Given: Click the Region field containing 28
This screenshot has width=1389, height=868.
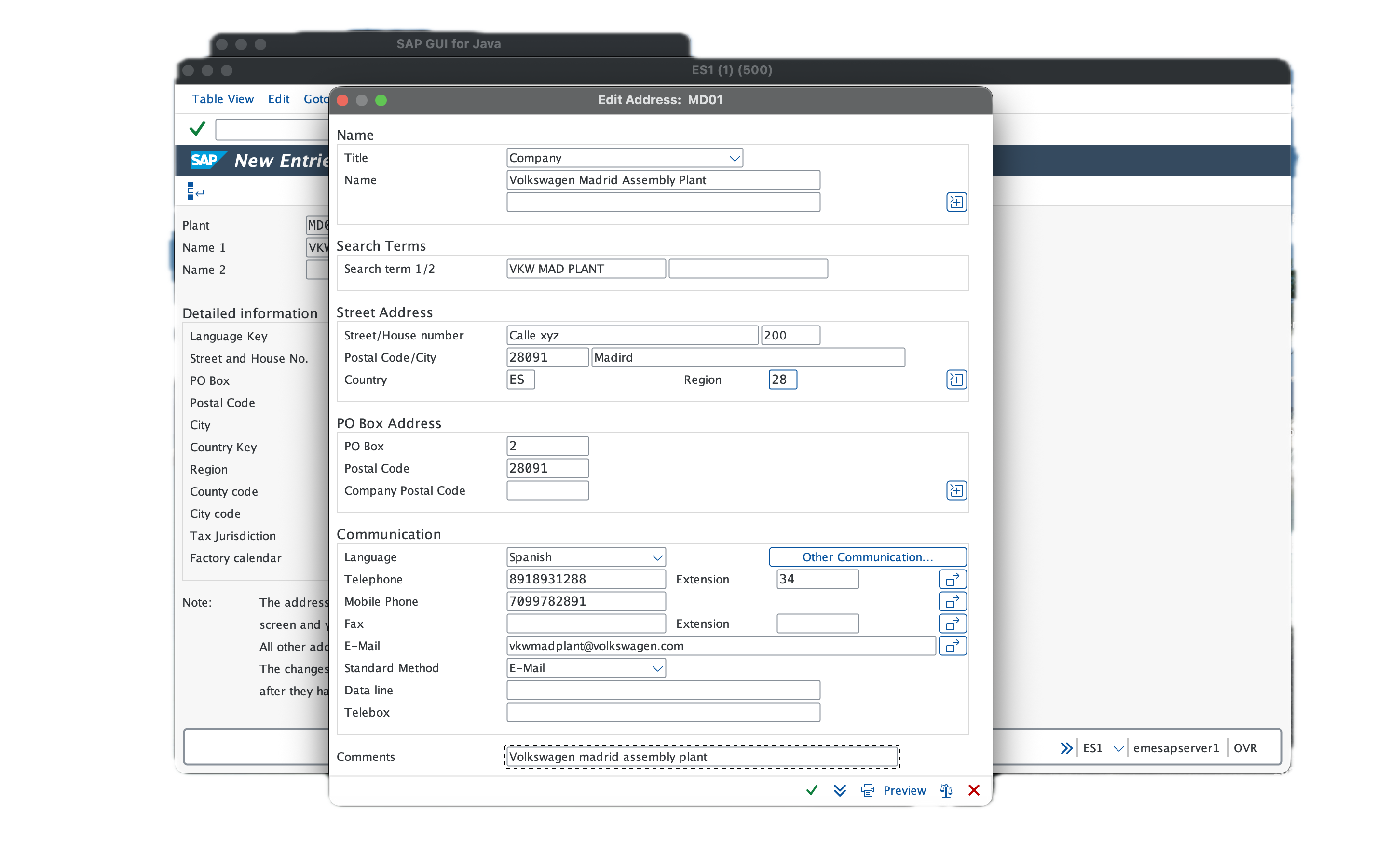Looking at the screenshot, I should [782, 380].
